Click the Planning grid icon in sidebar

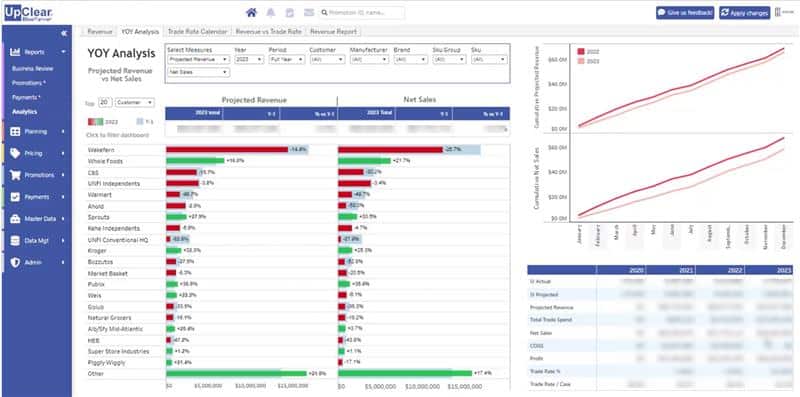point(15,132)
